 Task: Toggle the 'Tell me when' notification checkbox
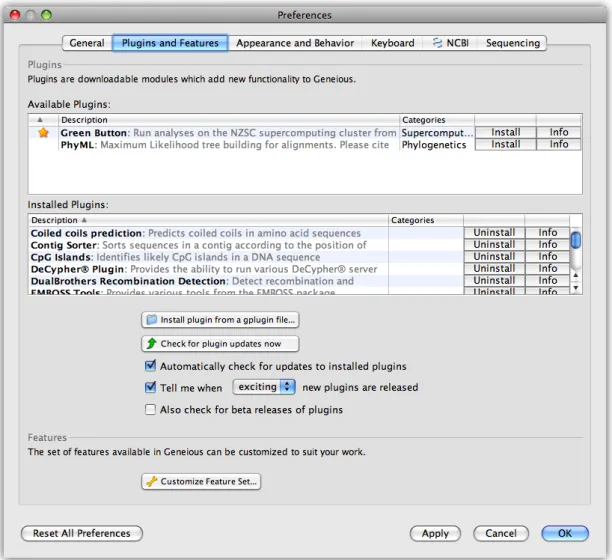tap(150, 387)
